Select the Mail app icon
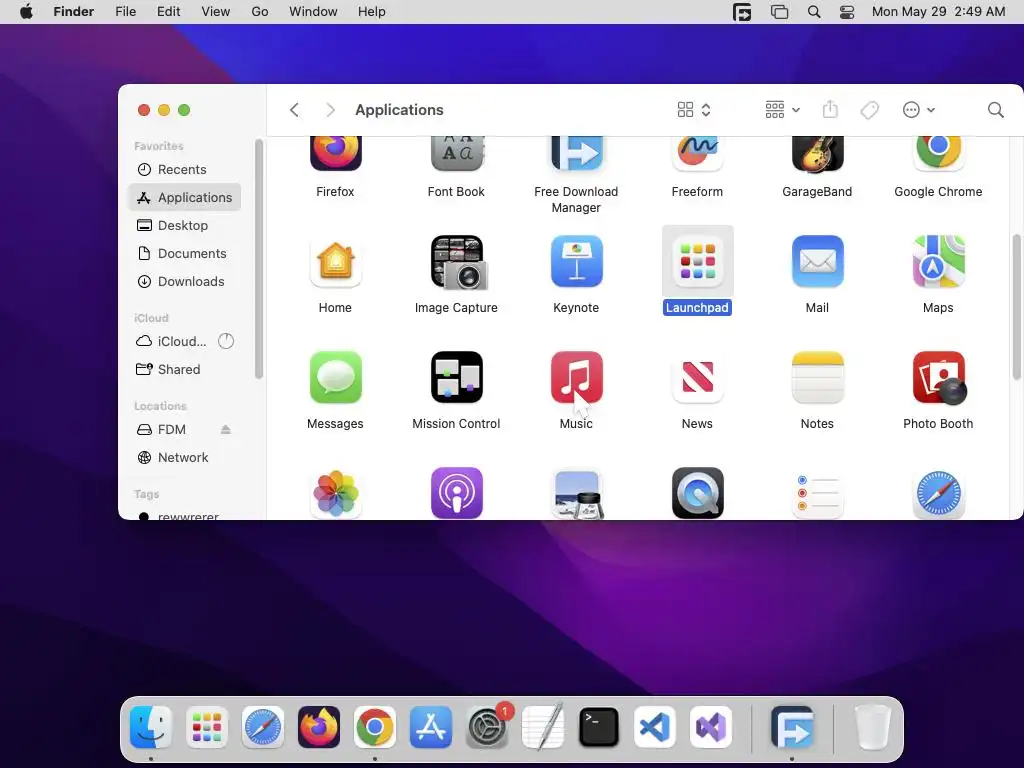 pyautogui.click(x=817, y=262)
